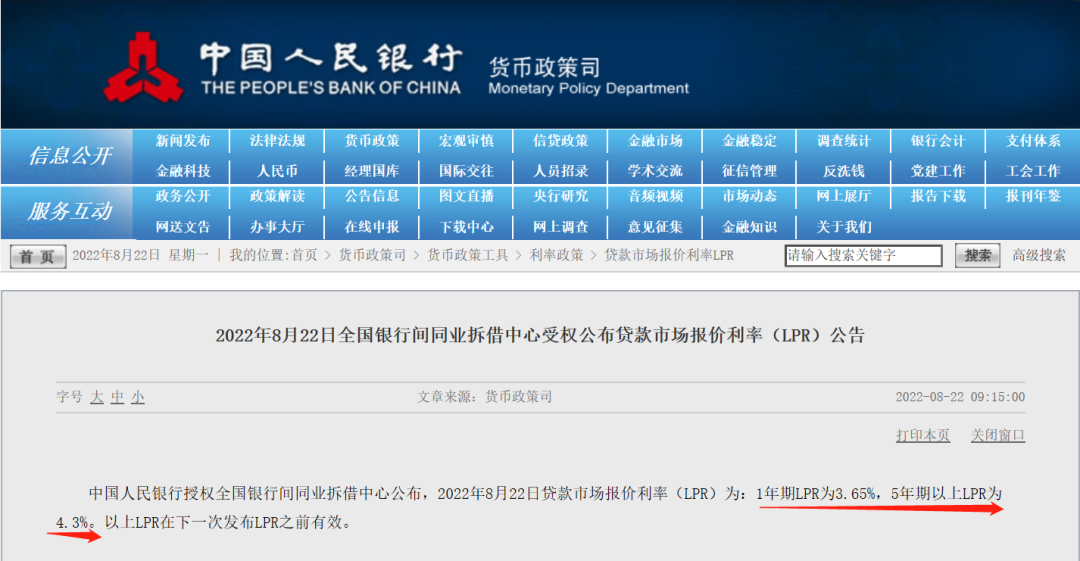This screenshot has height=561, width=1080.
Task: Open 金融稳定 menu item
Action: click(749, 141)
